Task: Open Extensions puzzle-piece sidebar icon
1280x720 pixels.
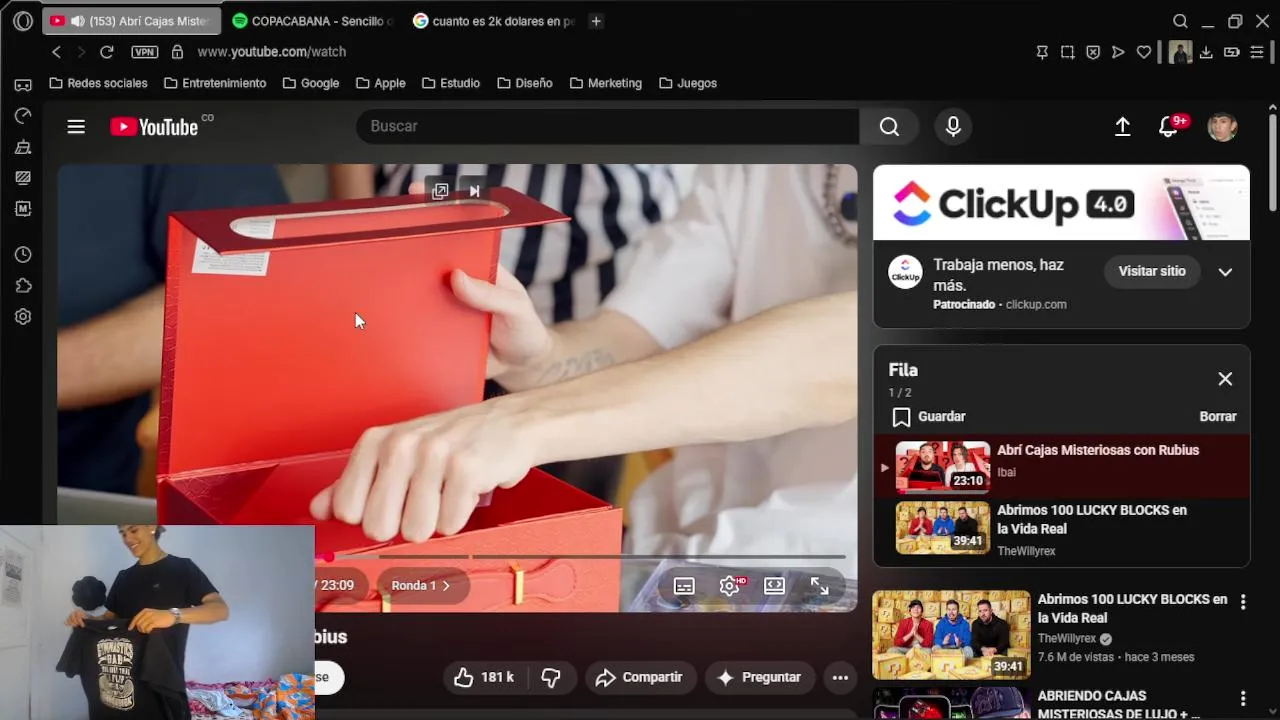Action: tap(23, 286)
